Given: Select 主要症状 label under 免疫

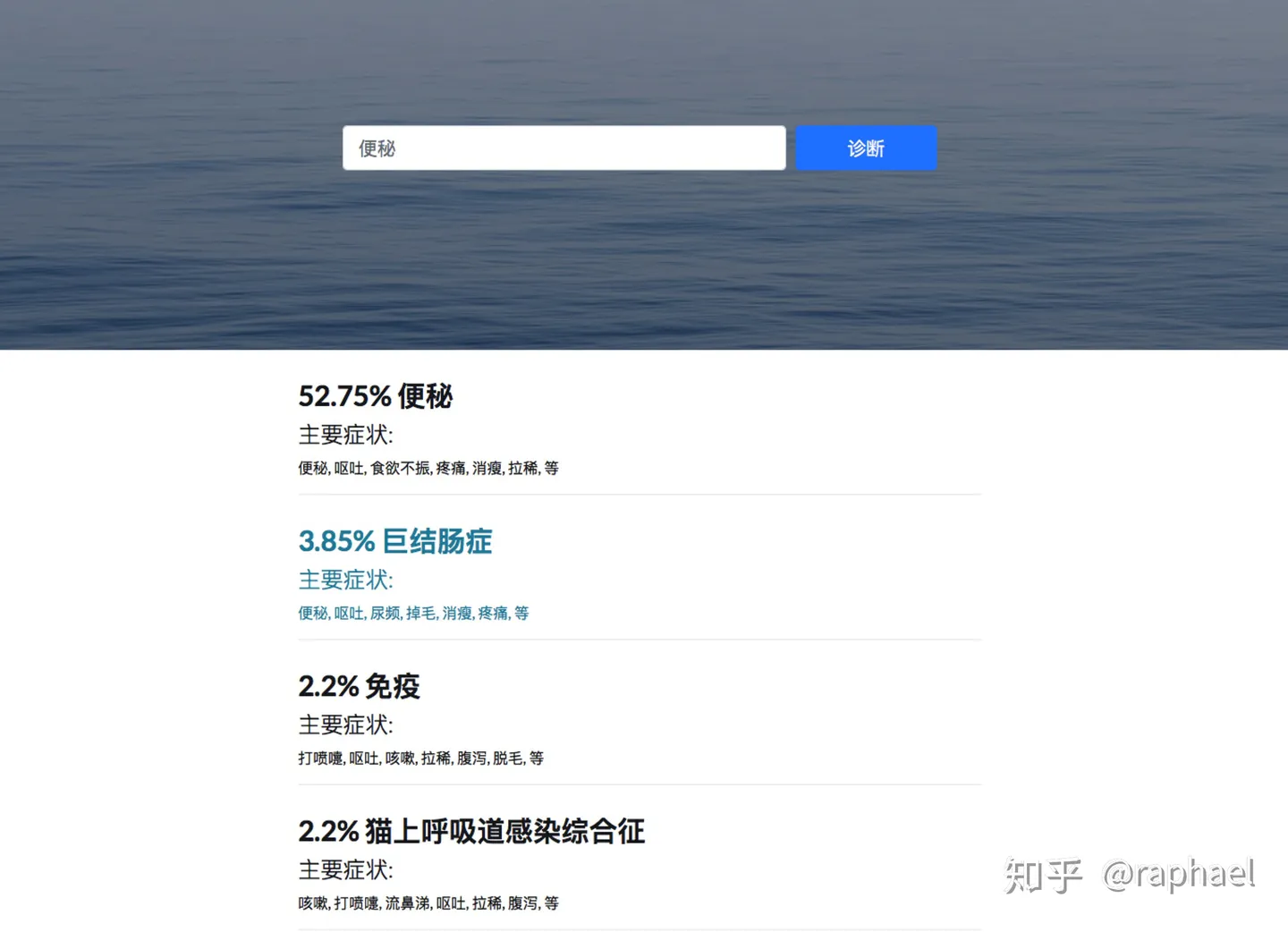Looking at the screenshot, I should click(x=345, y=724).
